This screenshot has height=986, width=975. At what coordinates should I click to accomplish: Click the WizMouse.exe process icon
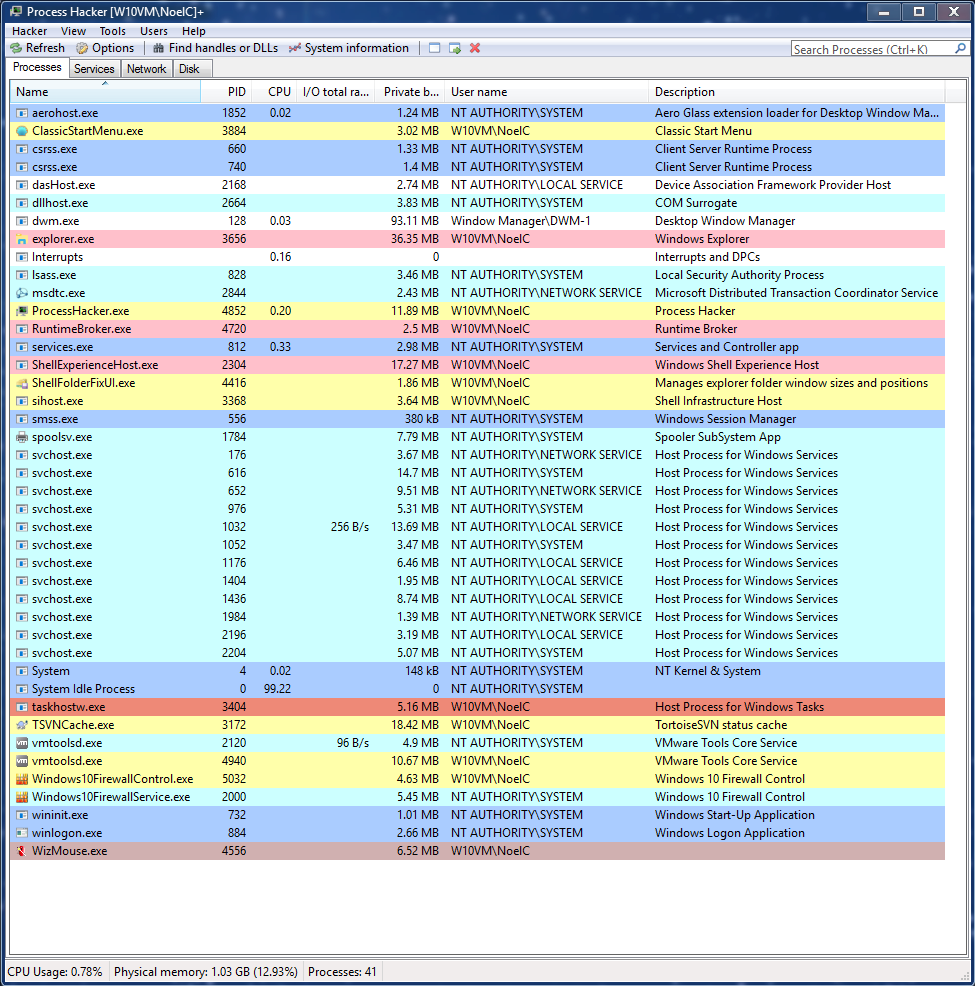[22, 851]
